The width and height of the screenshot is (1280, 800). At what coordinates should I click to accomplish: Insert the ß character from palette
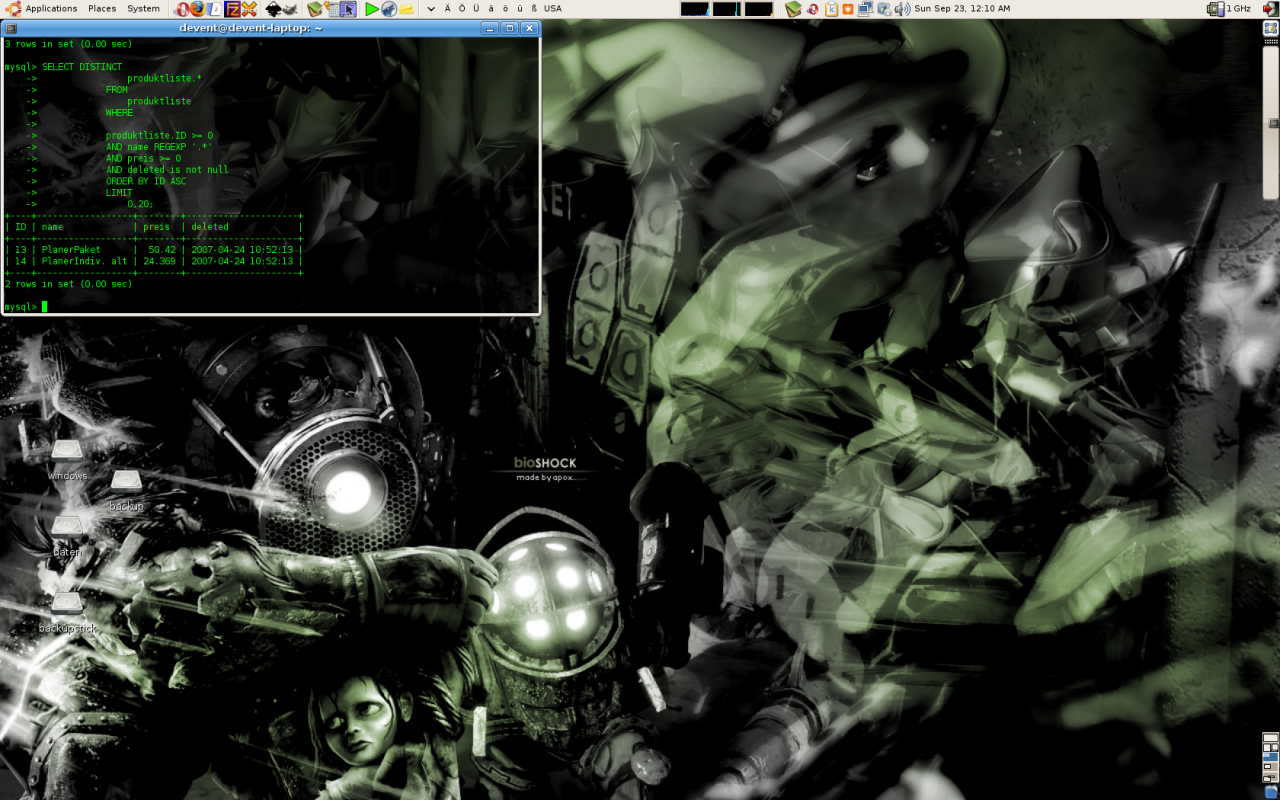click(534, 9)
